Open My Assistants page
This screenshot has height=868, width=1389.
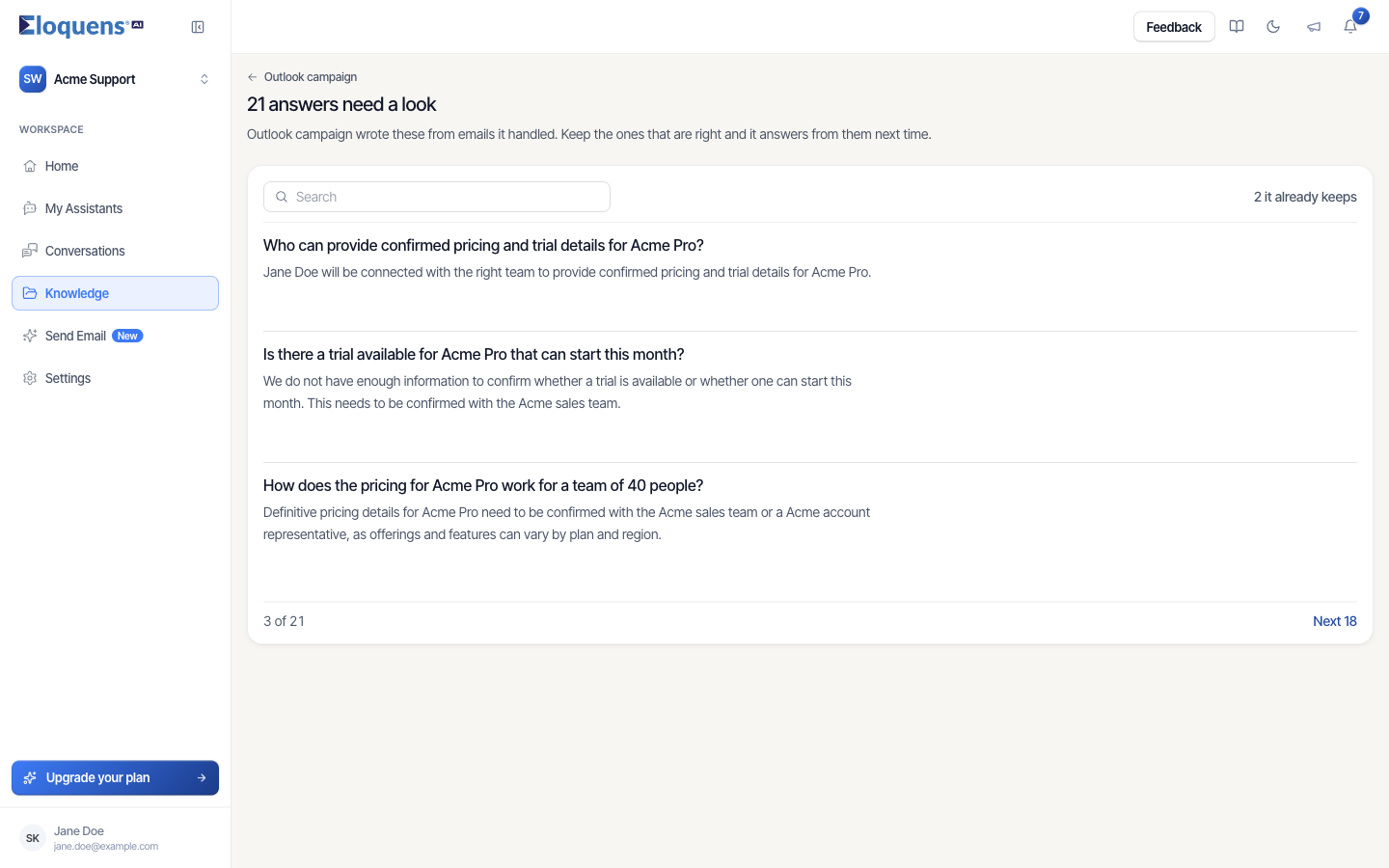pyautogui.click(x=116, y=208)
